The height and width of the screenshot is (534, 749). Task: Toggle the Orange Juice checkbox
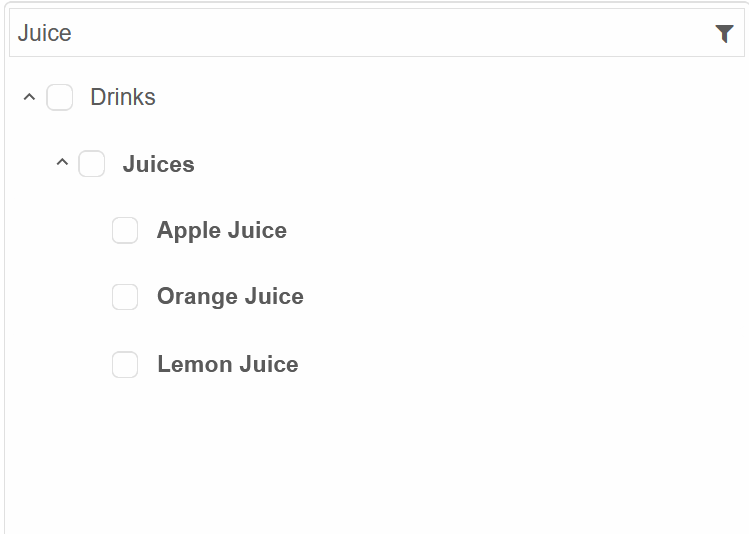[125, 297]
